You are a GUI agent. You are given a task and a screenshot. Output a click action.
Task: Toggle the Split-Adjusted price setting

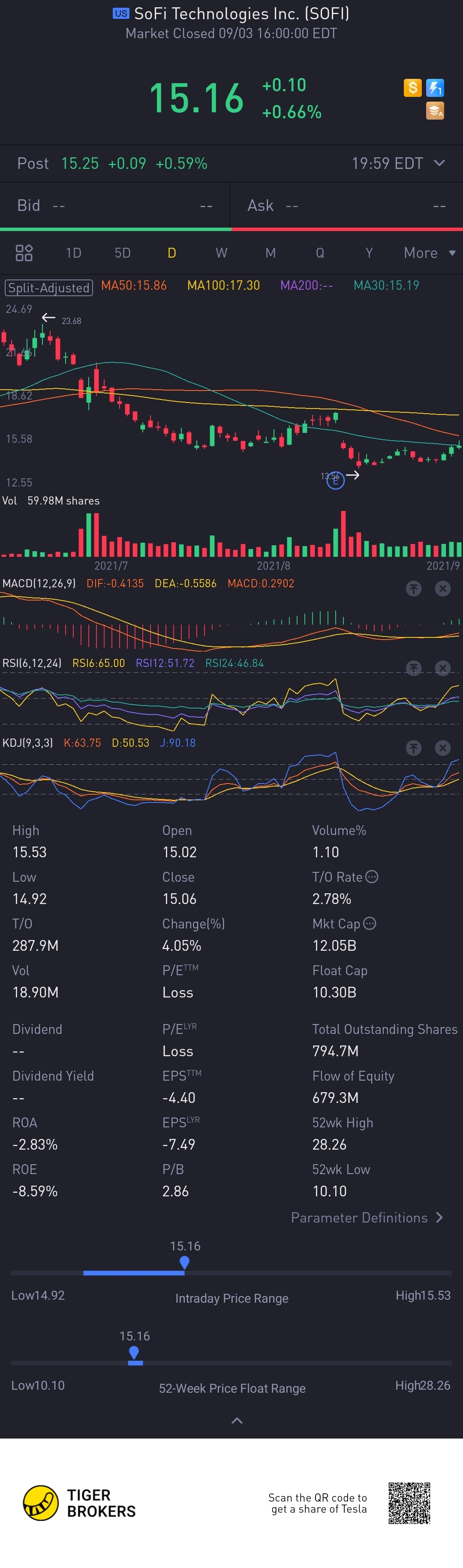[x=49, y=287]
